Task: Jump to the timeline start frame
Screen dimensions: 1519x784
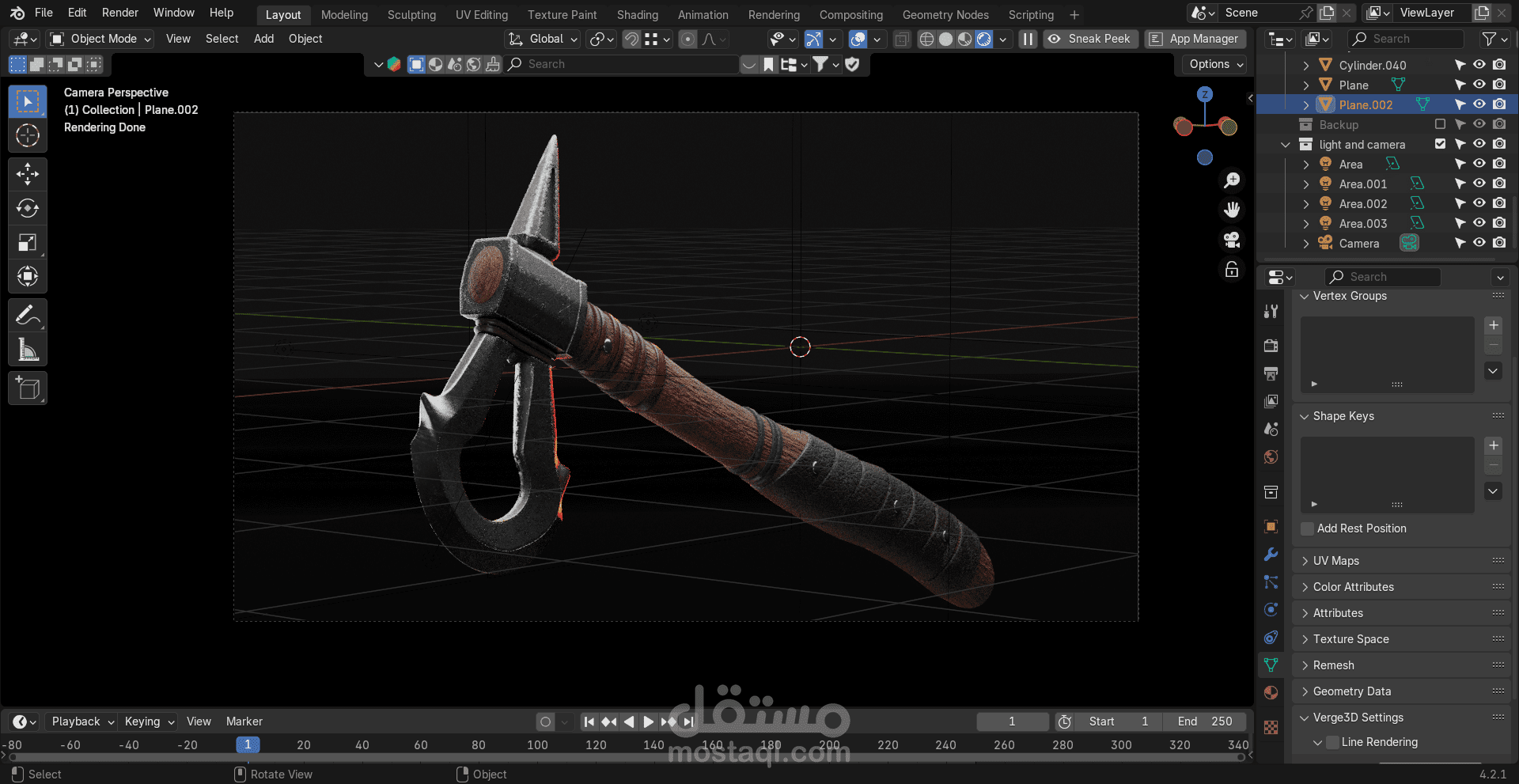Action: pos(589,722)
